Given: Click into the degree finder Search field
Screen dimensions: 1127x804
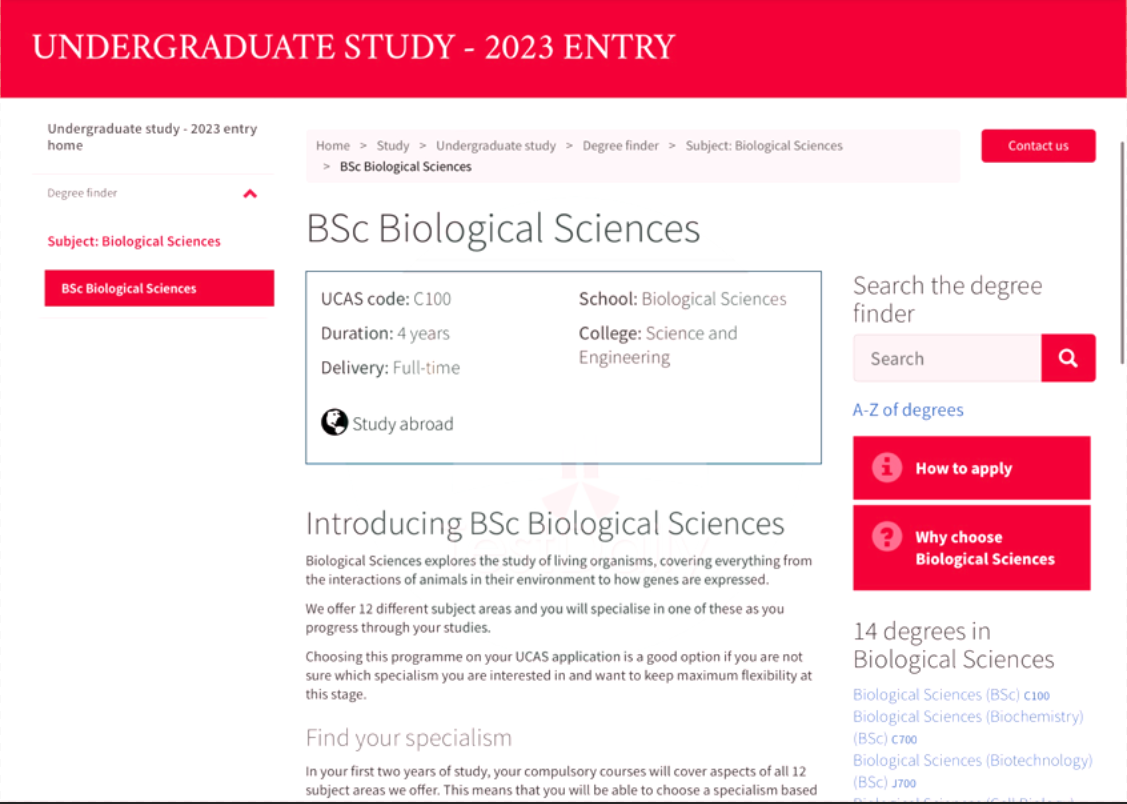Looking at the screenshot, I should [947, 358].
